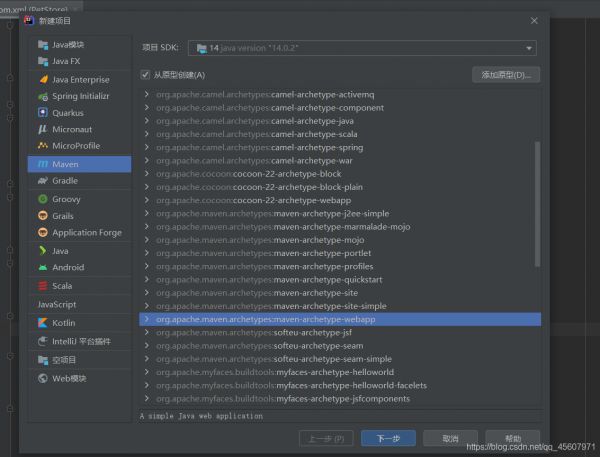The image size is (600, 457).
Task: Select maven-archetype-portlet row
Action: (x=340, y=253)
